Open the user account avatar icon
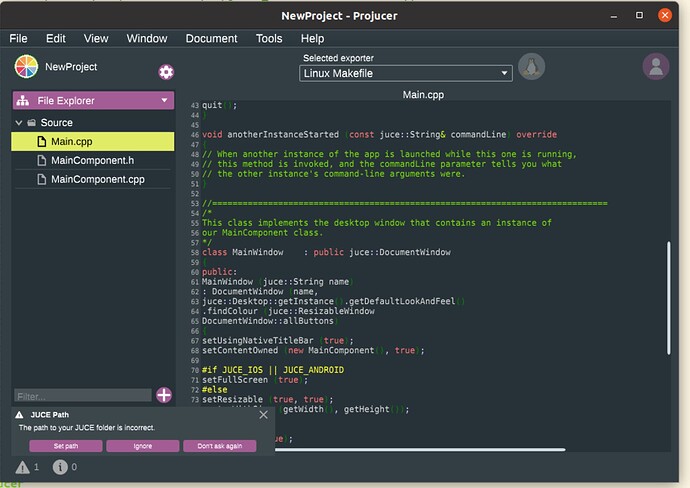The height and width of the screenshot is (488, 690). [x=656, y=67]
